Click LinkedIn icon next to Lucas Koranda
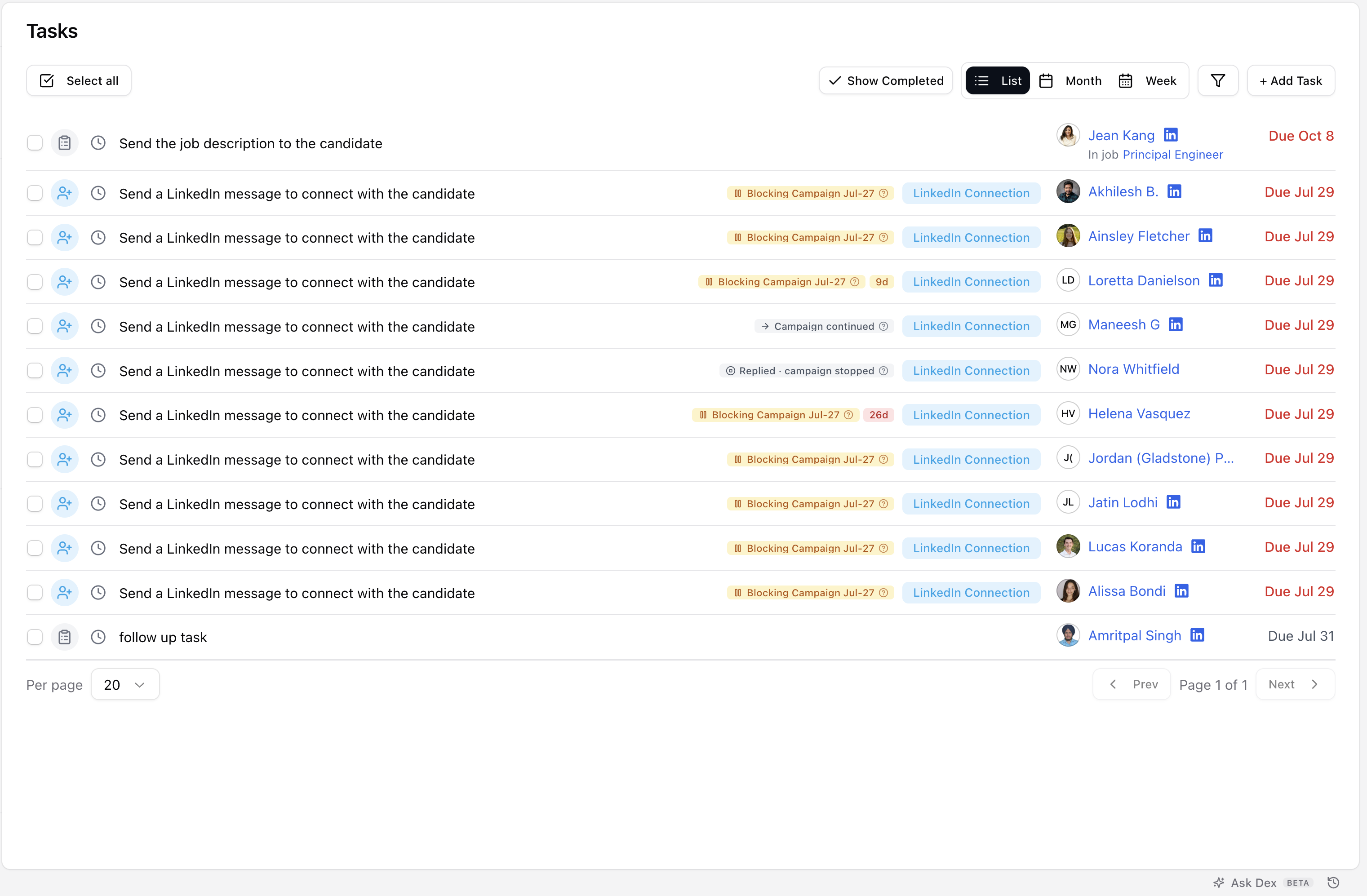This screenshot has height=896, width=1367. click(x=1198, y=546)
